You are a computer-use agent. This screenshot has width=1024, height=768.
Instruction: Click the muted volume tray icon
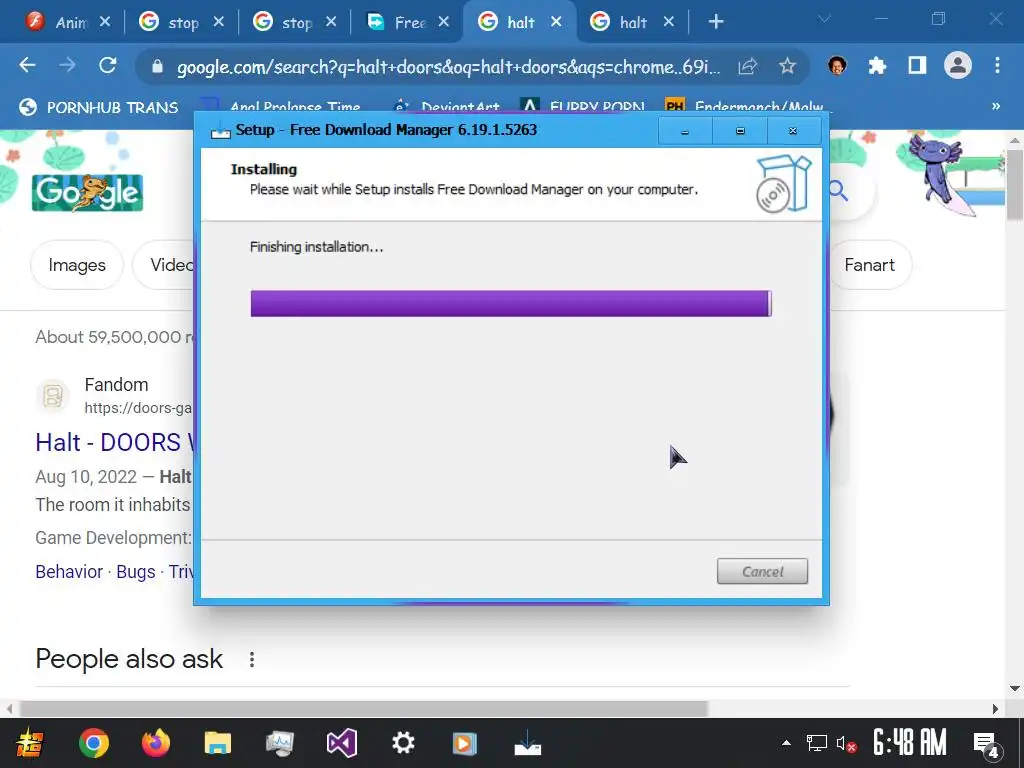(846, 743)
